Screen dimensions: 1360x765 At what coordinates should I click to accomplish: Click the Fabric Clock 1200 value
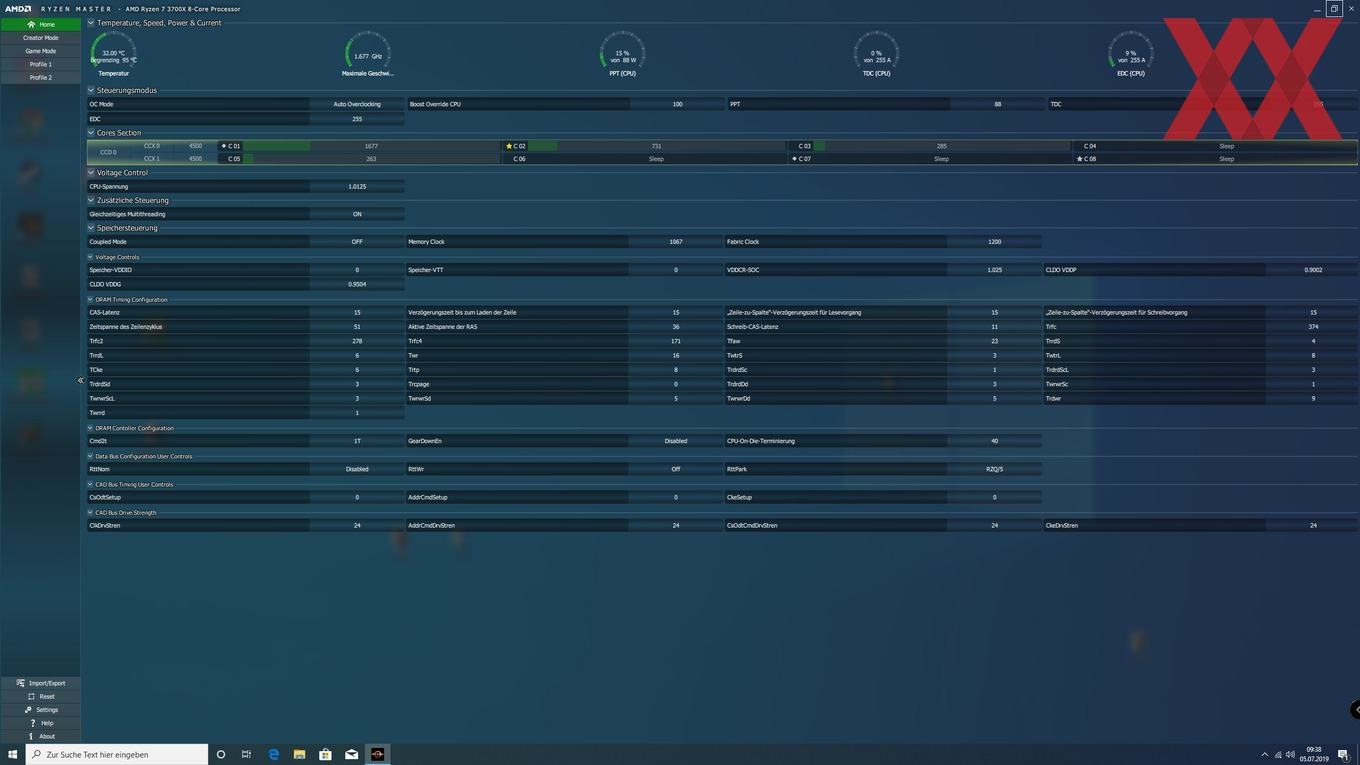click(994, 242)
